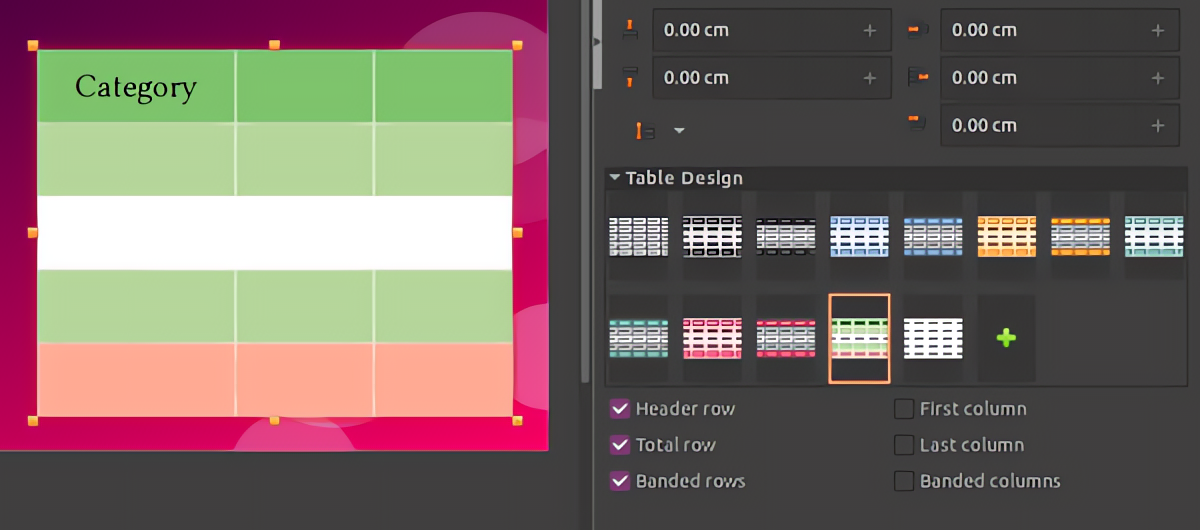This screenshot has width=1200, height=530.
Task: Select the currently highlighted green table design
Action: pyautogui.click(x=859, y=338)
